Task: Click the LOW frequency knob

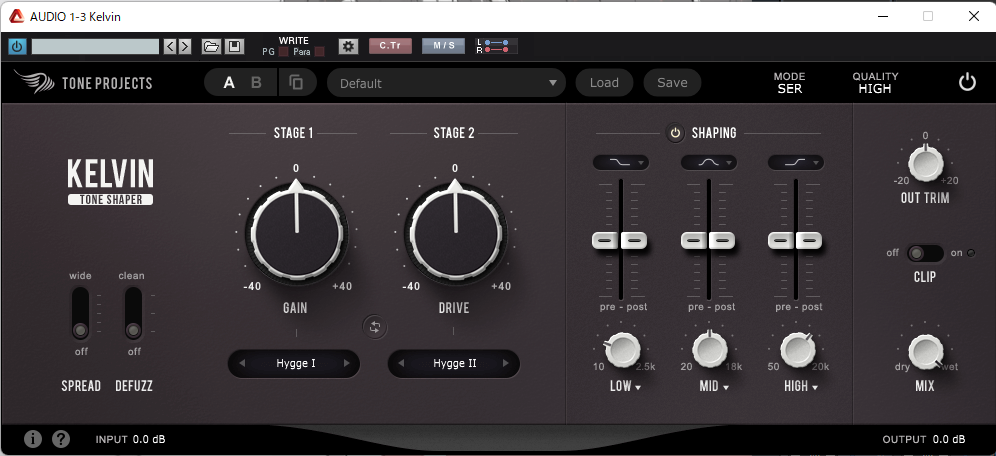Action: [621, 349]
